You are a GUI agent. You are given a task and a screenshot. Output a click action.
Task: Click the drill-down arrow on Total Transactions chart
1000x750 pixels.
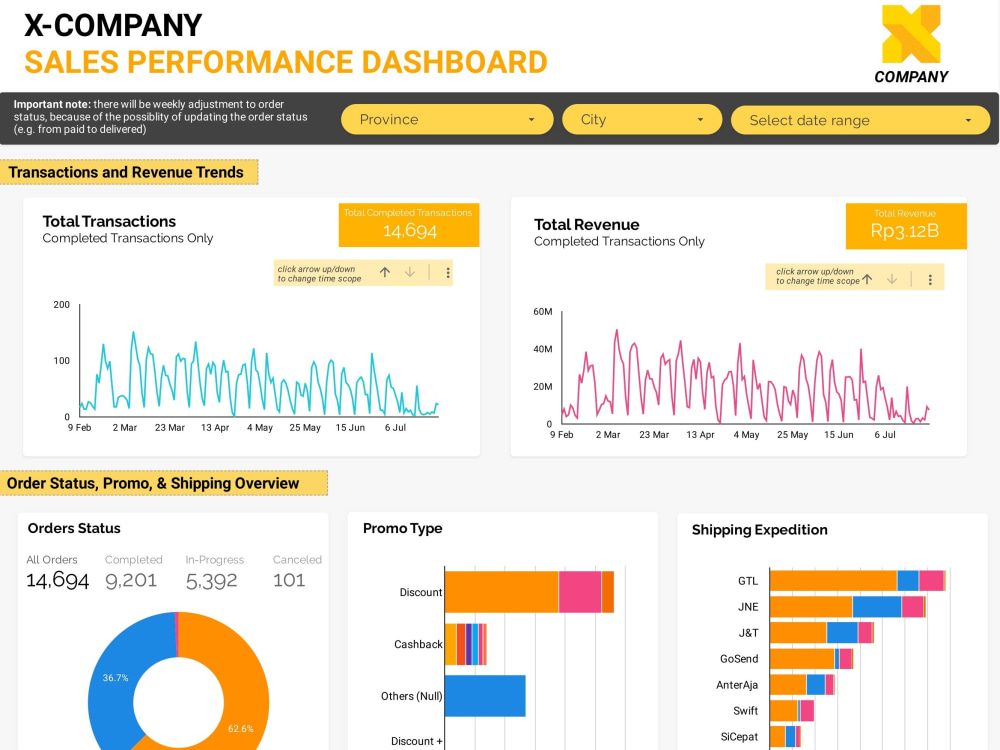click(410, 272)
